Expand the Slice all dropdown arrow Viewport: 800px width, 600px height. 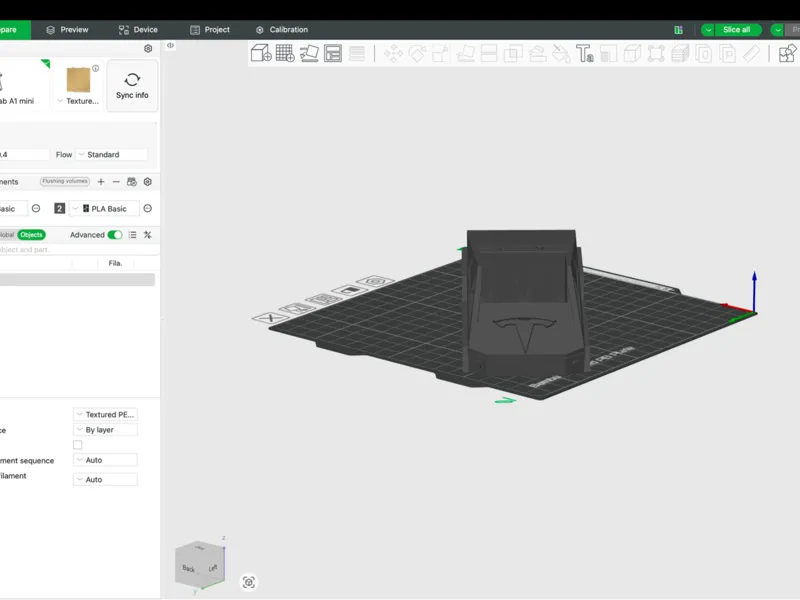pyautogui.click(x=708, y=30)
